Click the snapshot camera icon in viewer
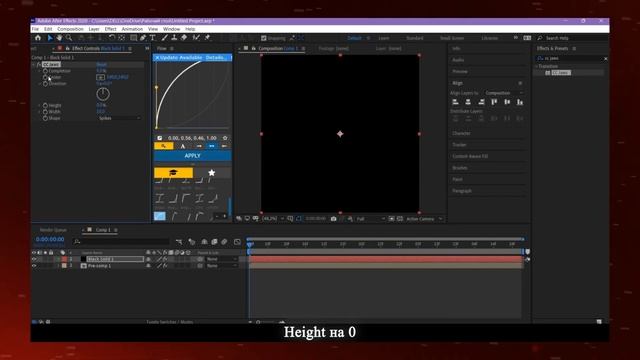The height and width of the screenshot is (360, 640). tap(333, 219)
